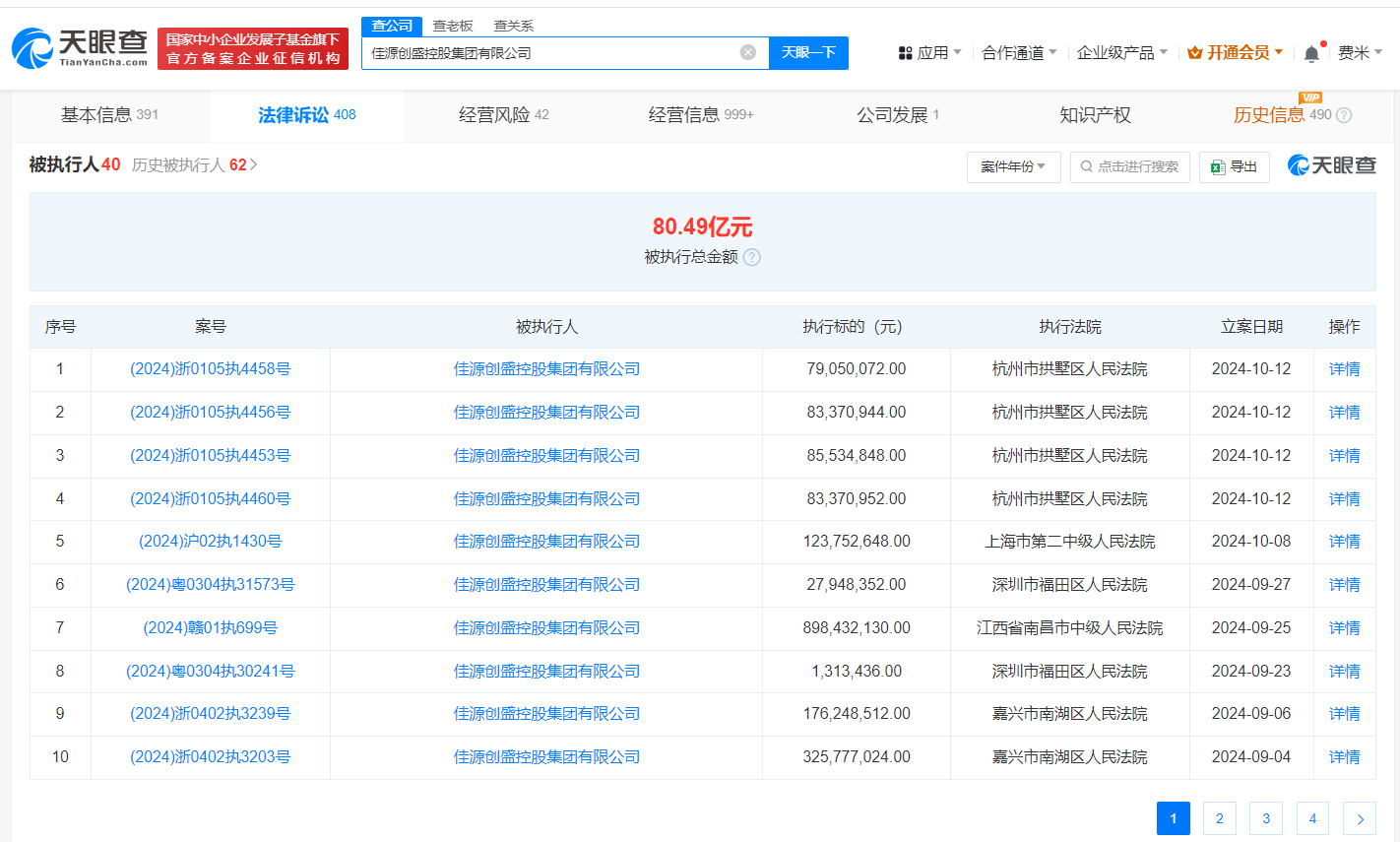Viewport: 1400px width, 842px height.
Task: Click the Excel icon beside 导出
Action: (x=1215, y=166)
